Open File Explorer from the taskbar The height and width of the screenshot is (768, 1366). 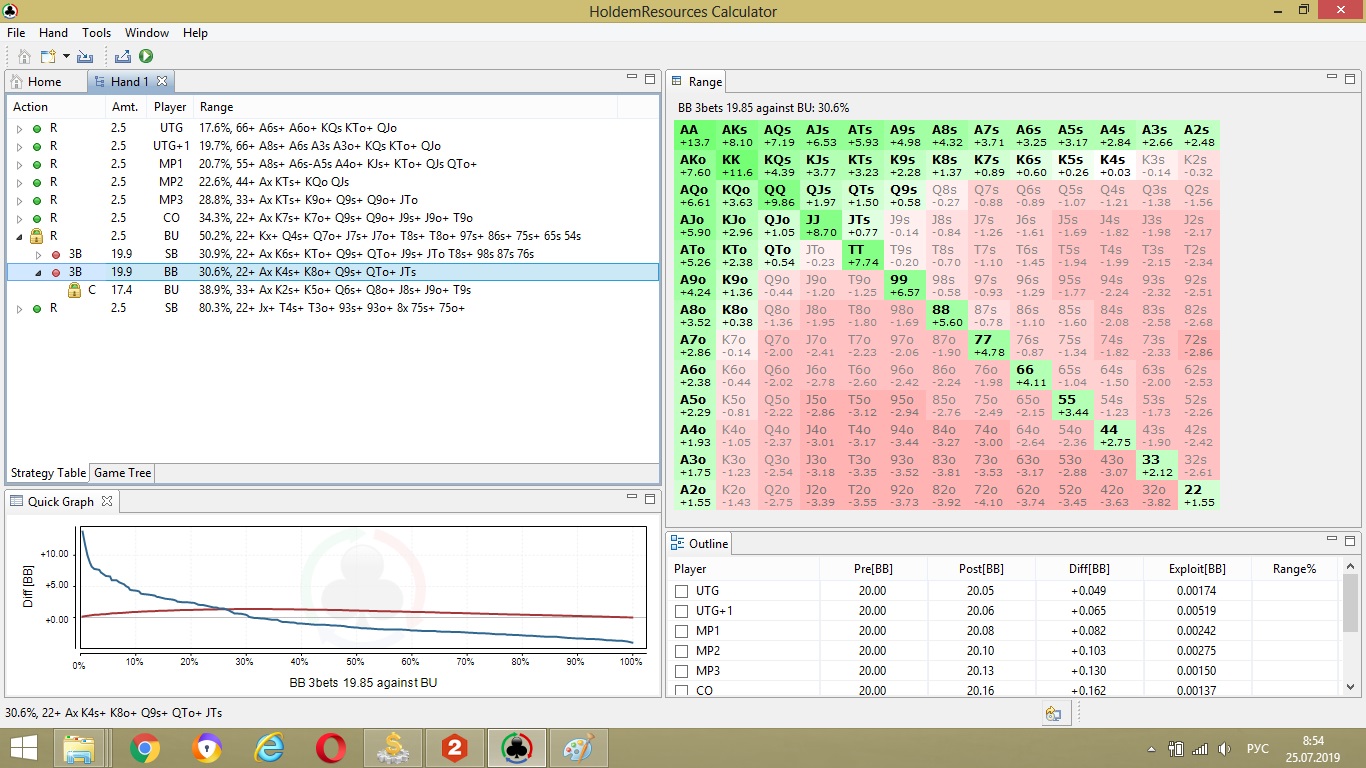(79, 748)
